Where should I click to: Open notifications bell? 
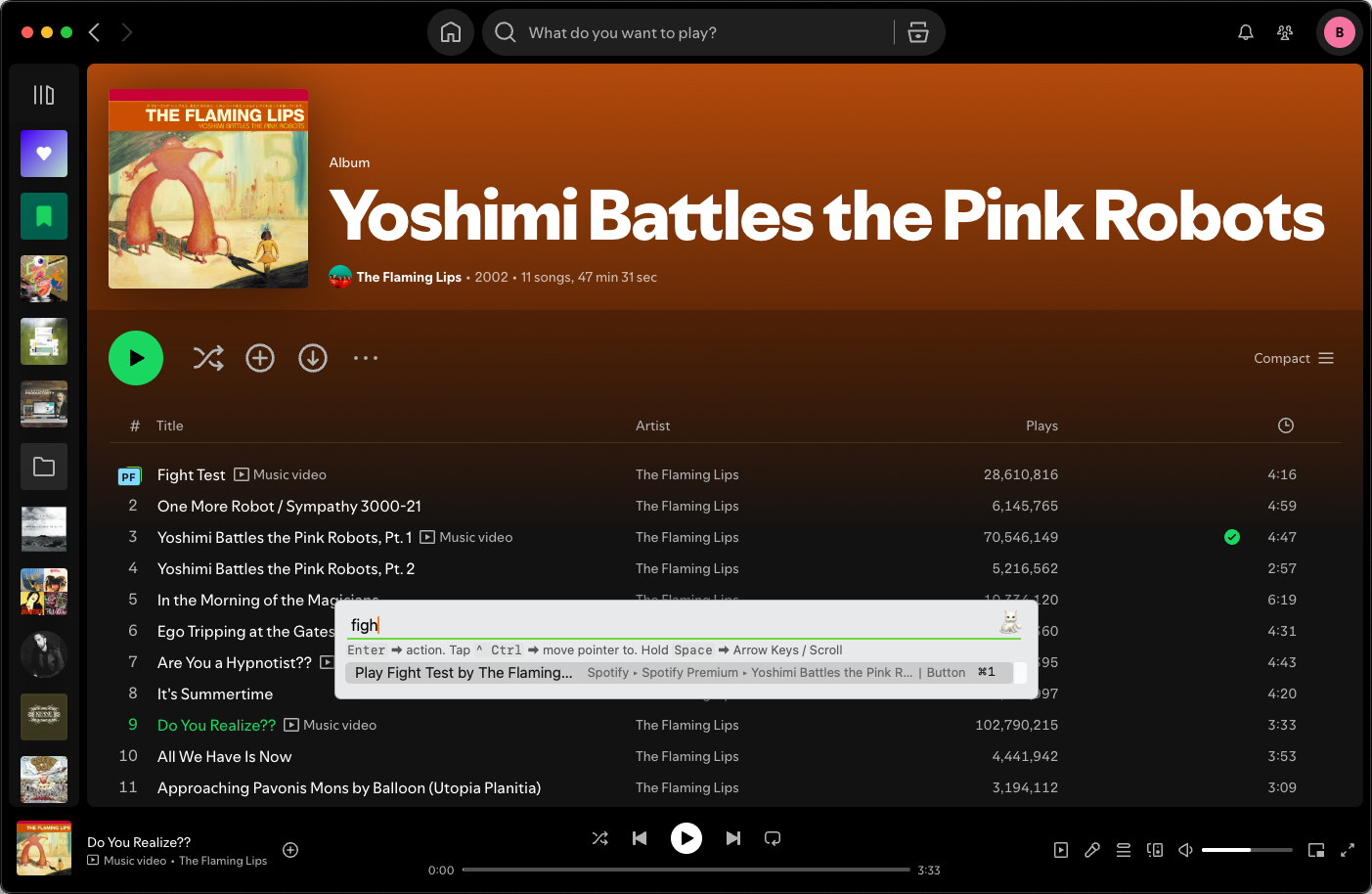(x=1246, y=32)
